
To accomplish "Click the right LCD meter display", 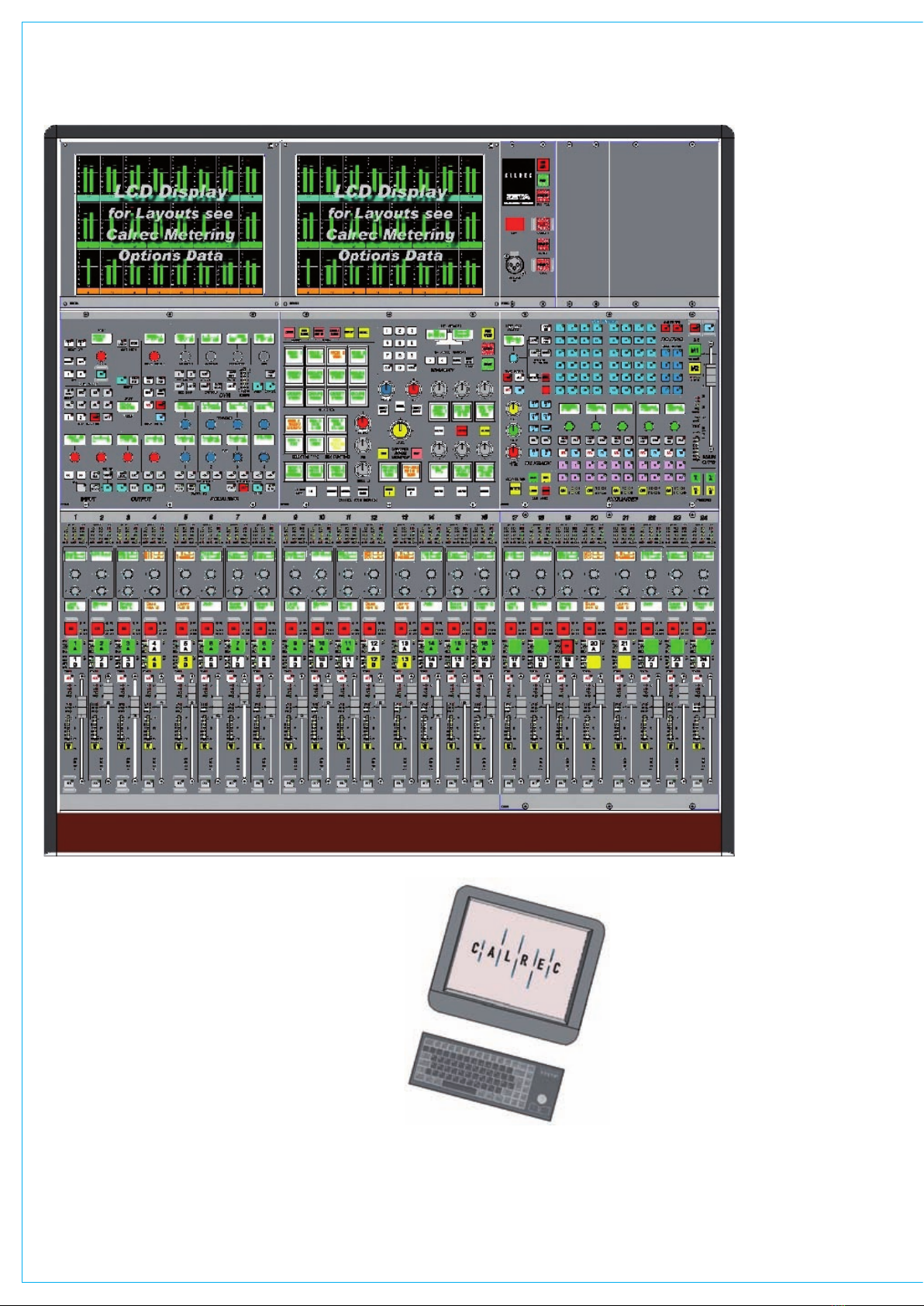I will pos(390,224).
